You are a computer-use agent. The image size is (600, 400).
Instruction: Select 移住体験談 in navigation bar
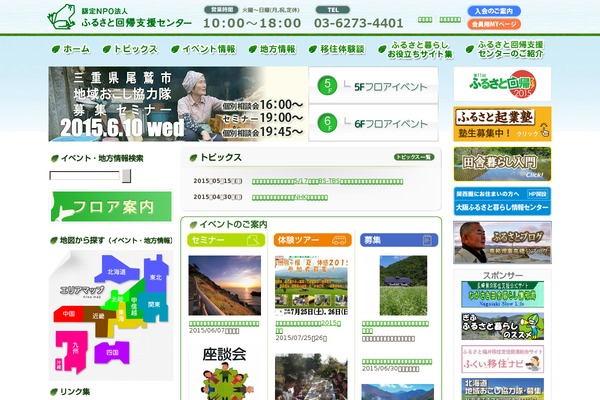point(337,49)
